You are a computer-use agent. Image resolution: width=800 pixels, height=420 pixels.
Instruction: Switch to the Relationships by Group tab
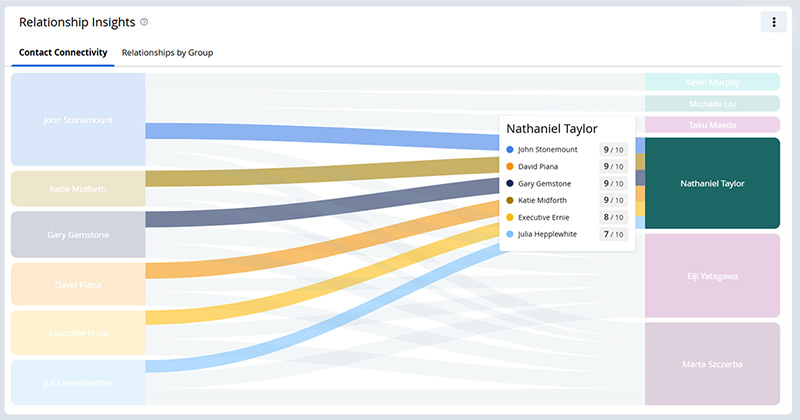coord(167,52)
